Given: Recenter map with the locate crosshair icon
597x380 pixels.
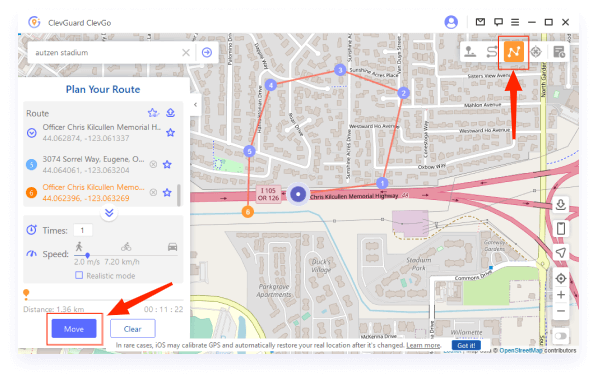Looking at the screenshot, I should (x=561, y=278).
